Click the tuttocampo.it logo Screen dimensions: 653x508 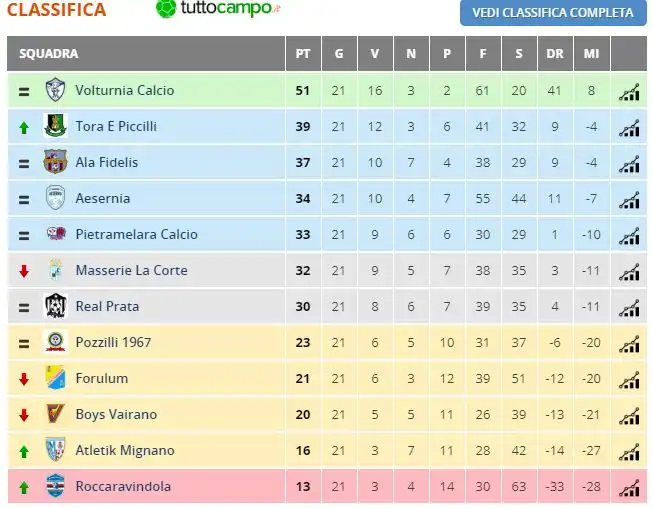[218, 8]
